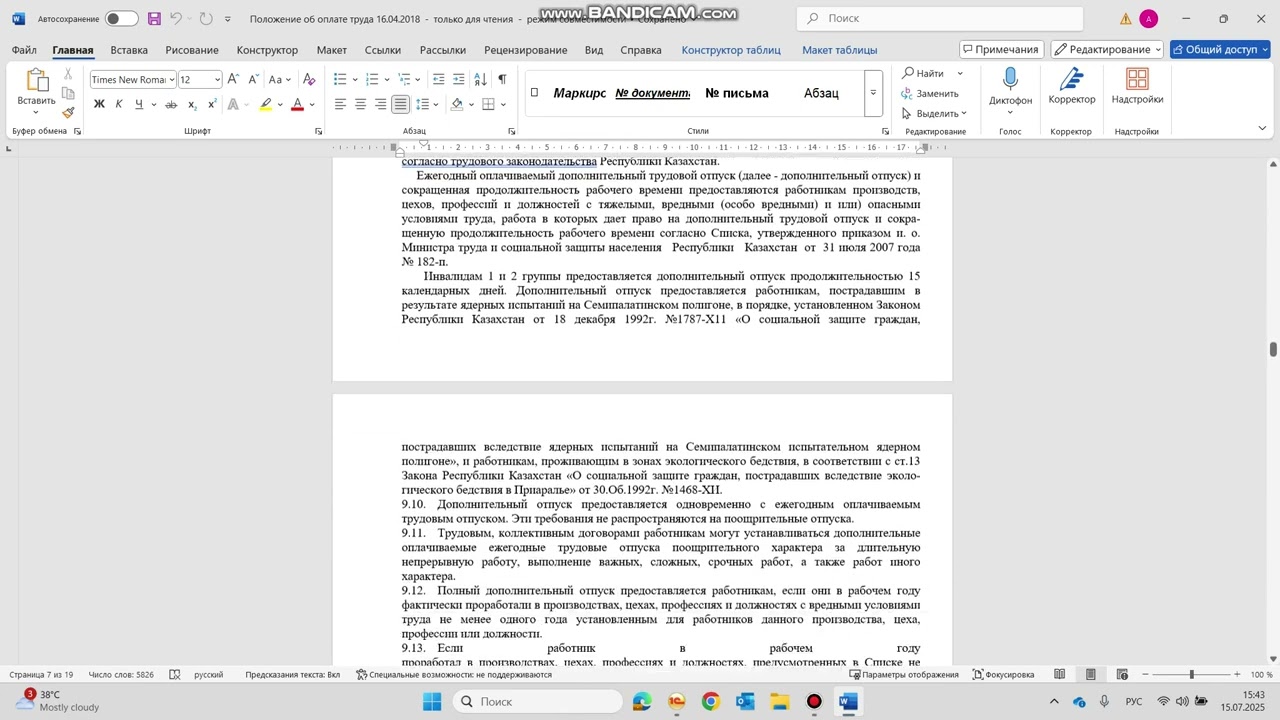Toggle Subscript formatting

(x=192, y=104)
